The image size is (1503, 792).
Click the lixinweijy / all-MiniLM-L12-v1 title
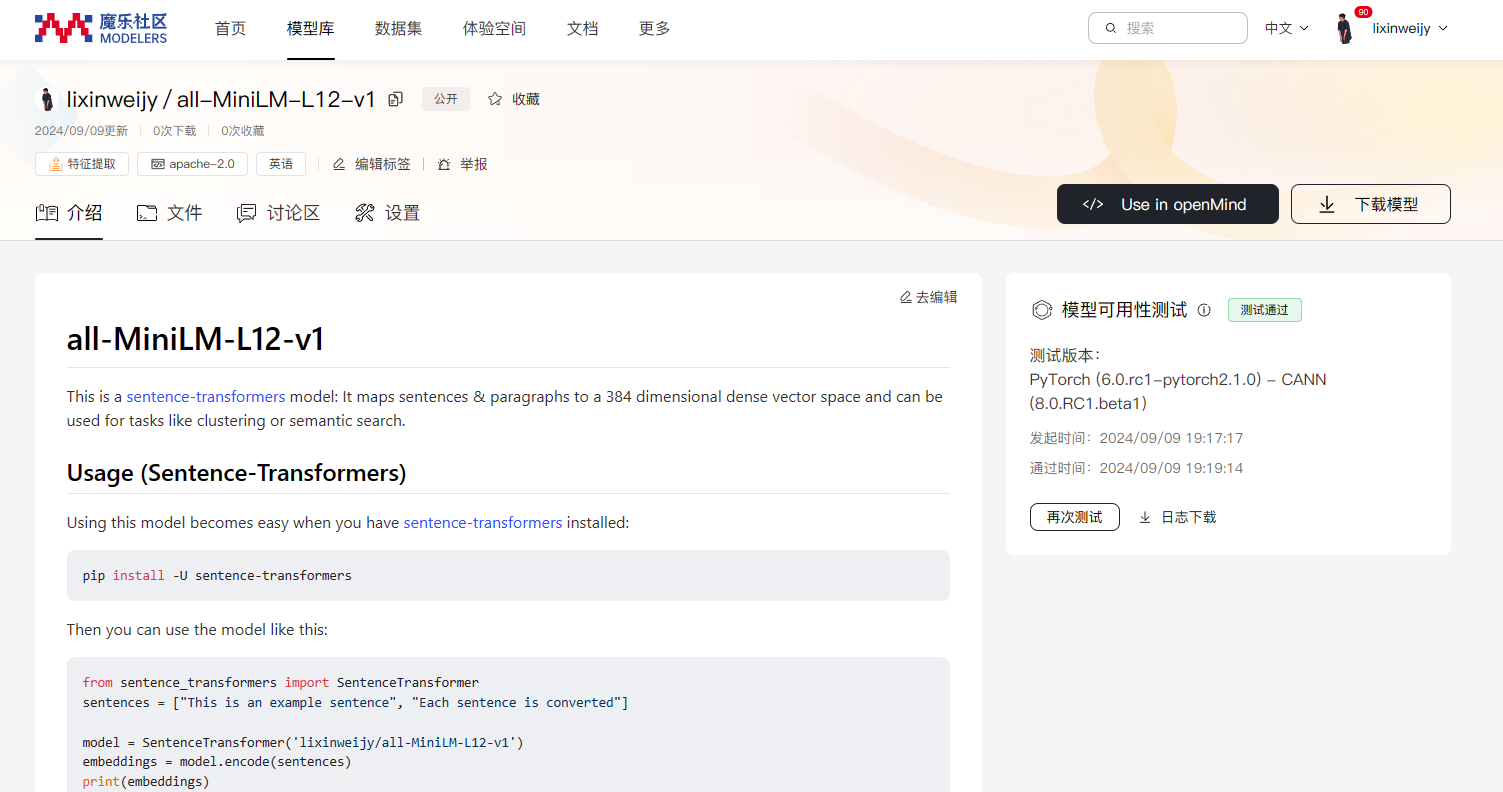point(221,99)
